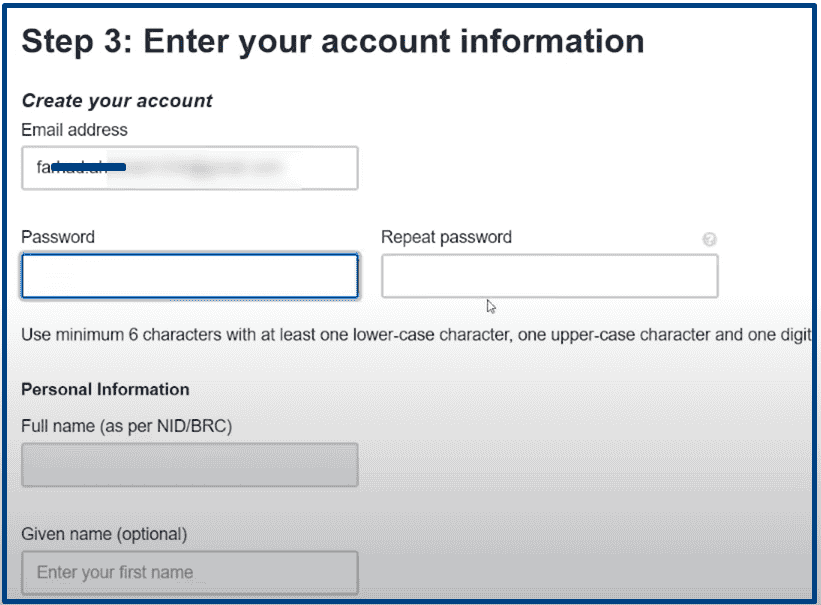Select the Repeat password text box
This screenshot has height=605, width=821.
[549, 276]
